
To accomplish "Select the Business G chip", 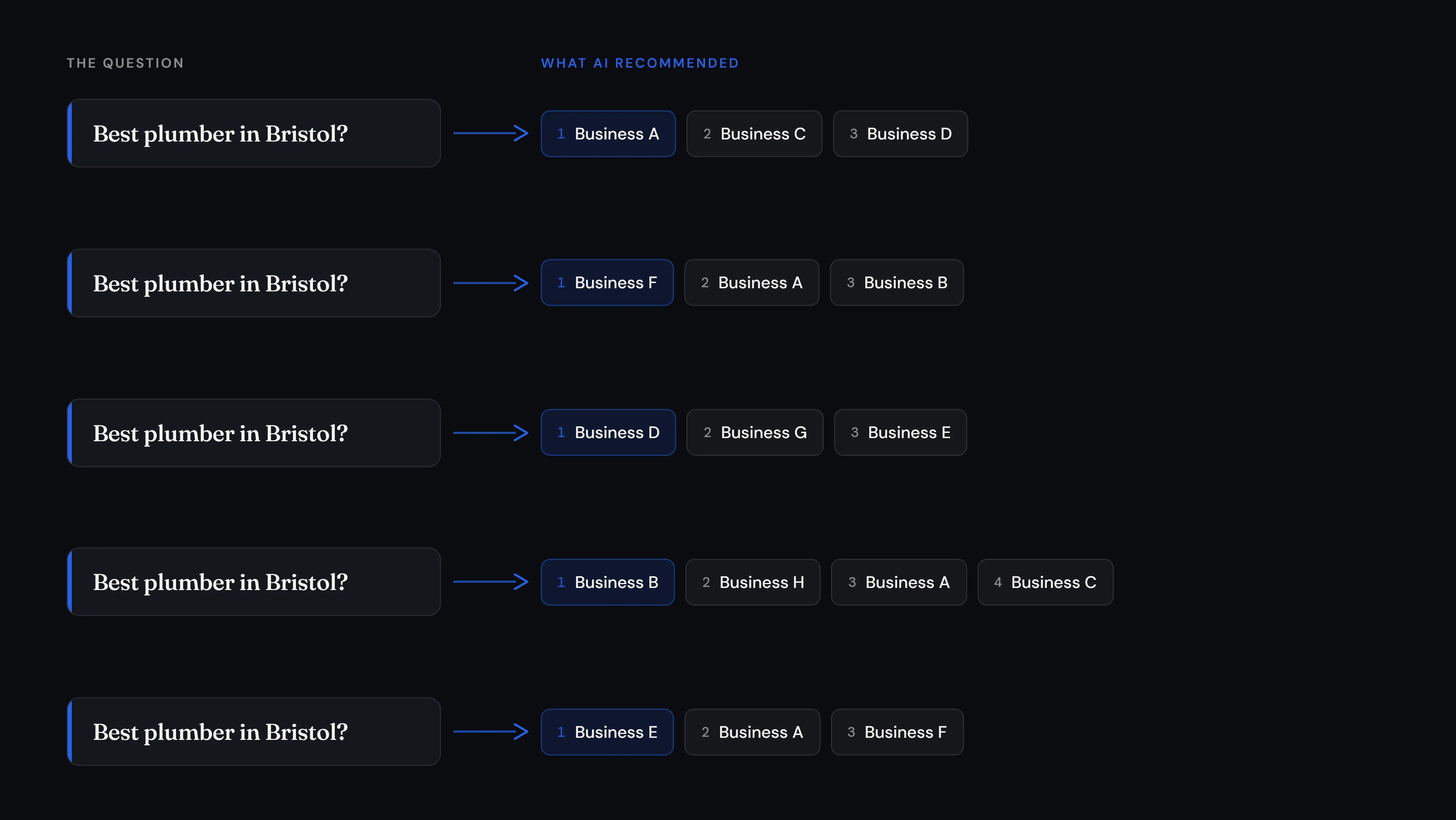I will coord(755,433).
